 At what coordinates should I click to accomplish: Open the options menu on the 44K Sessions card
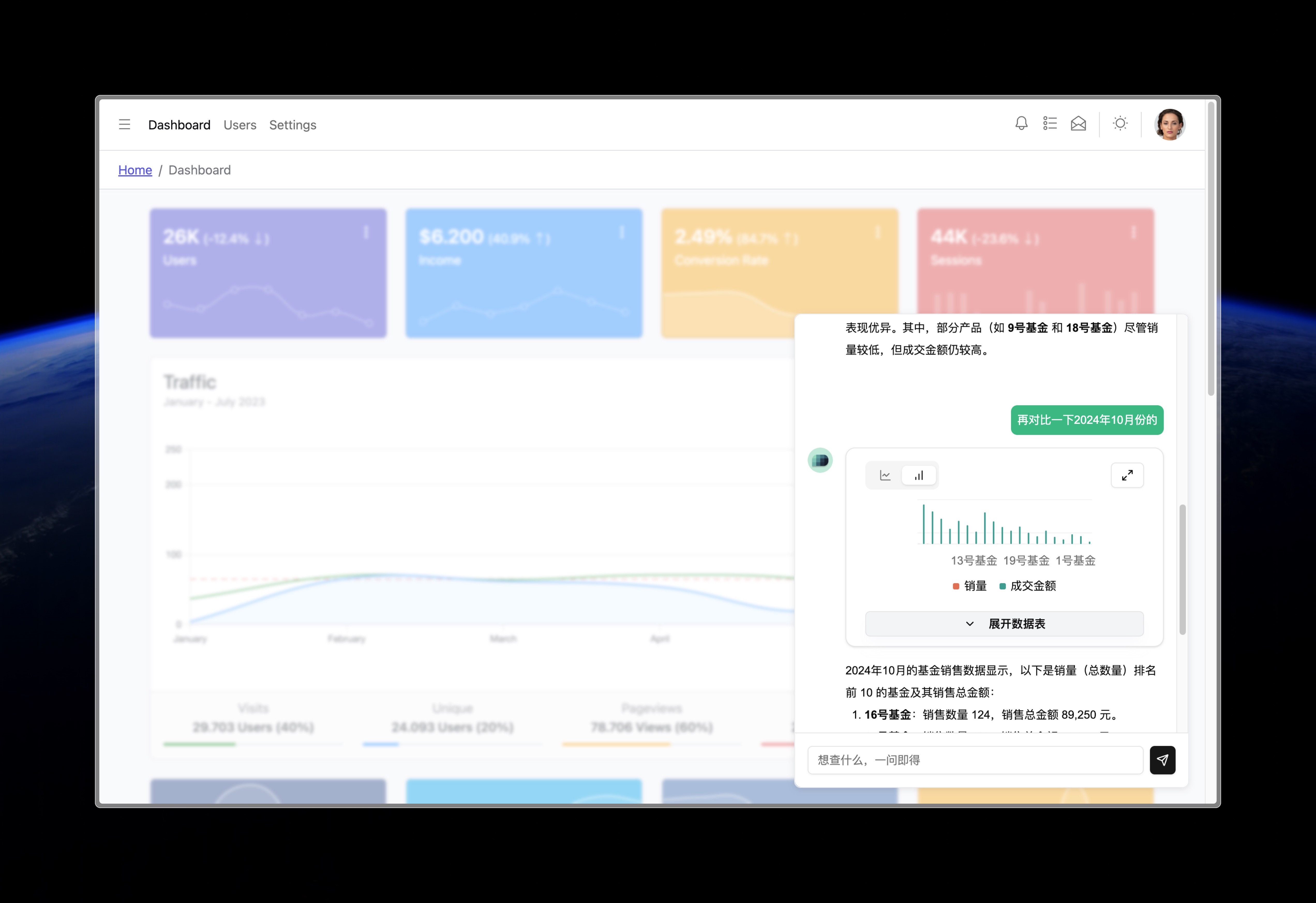pyautogui.click(x=1133, y=232)
